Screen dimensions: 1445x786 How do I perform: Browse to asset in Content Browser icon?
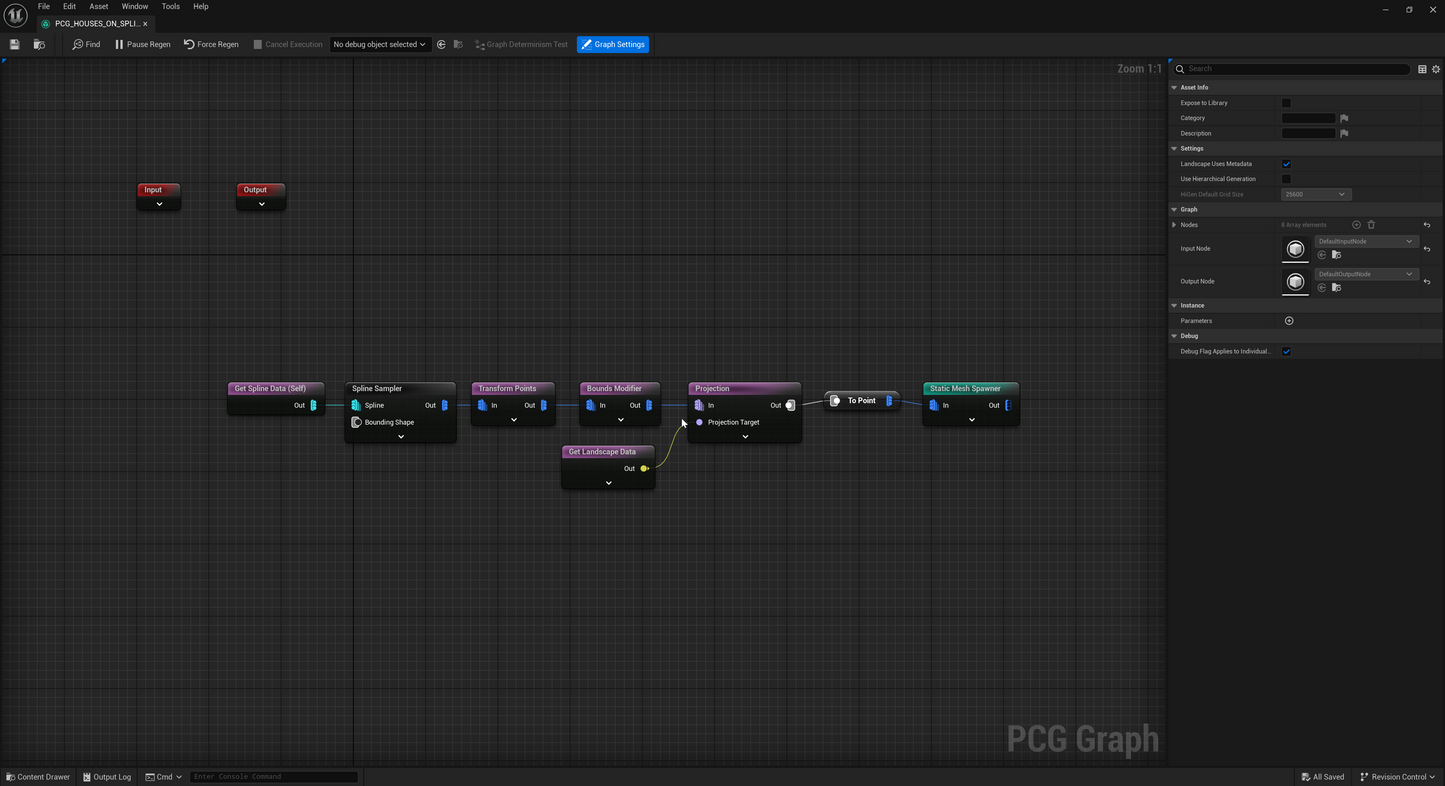(x=39, y=44)
